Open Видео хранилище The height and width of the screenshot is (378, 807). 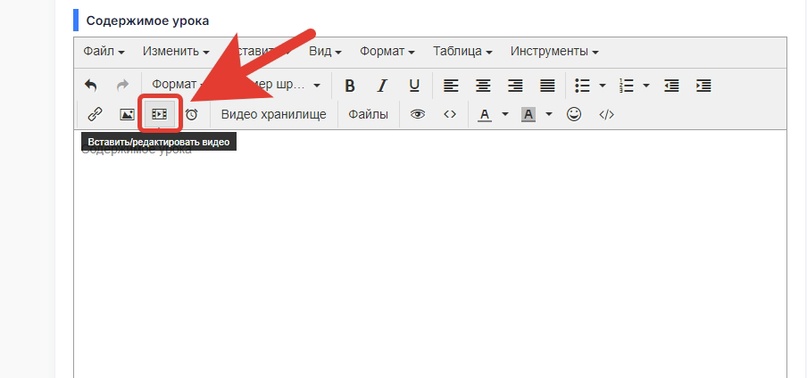274,114
